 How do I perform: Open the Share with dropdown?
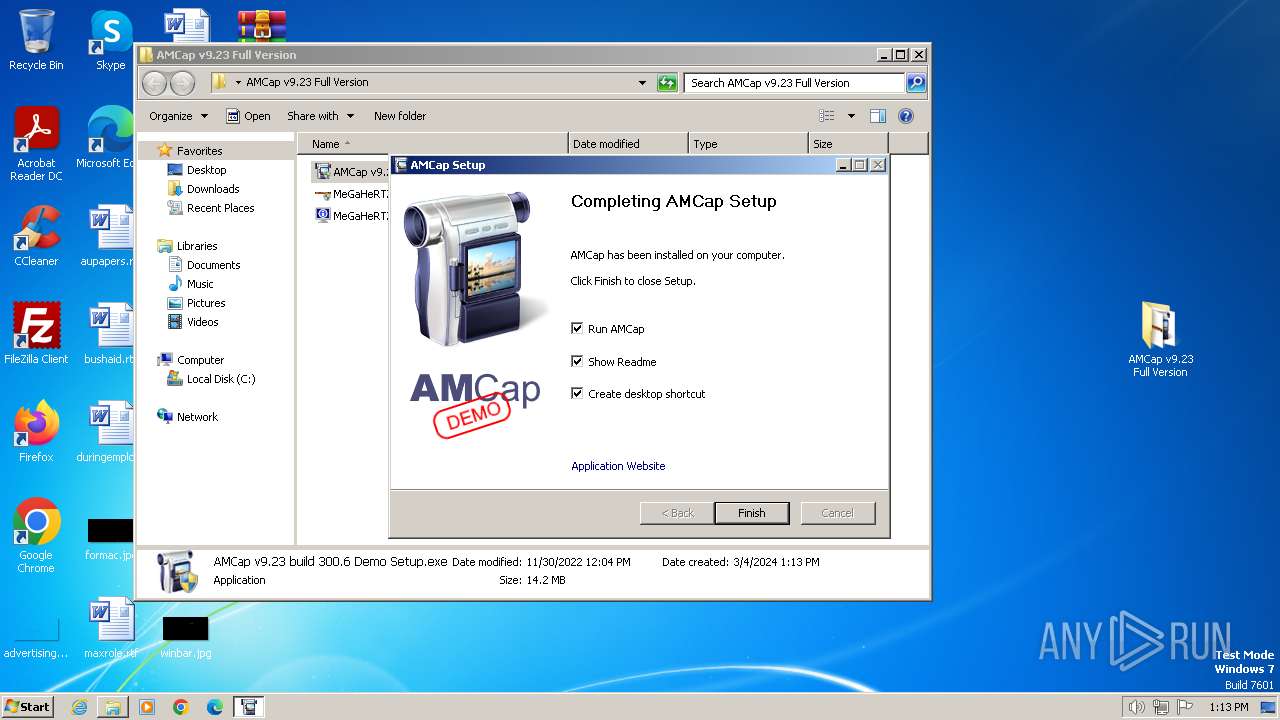(319, 116)
